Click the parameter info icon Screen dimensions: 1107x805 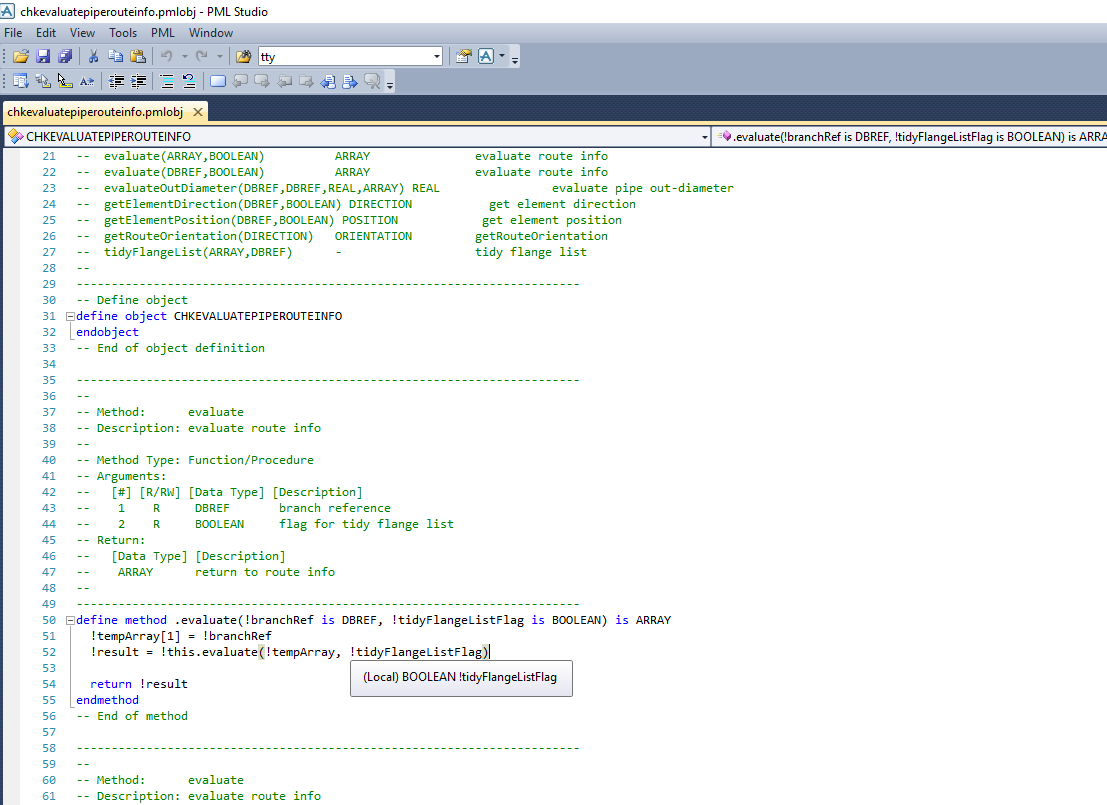43,81
